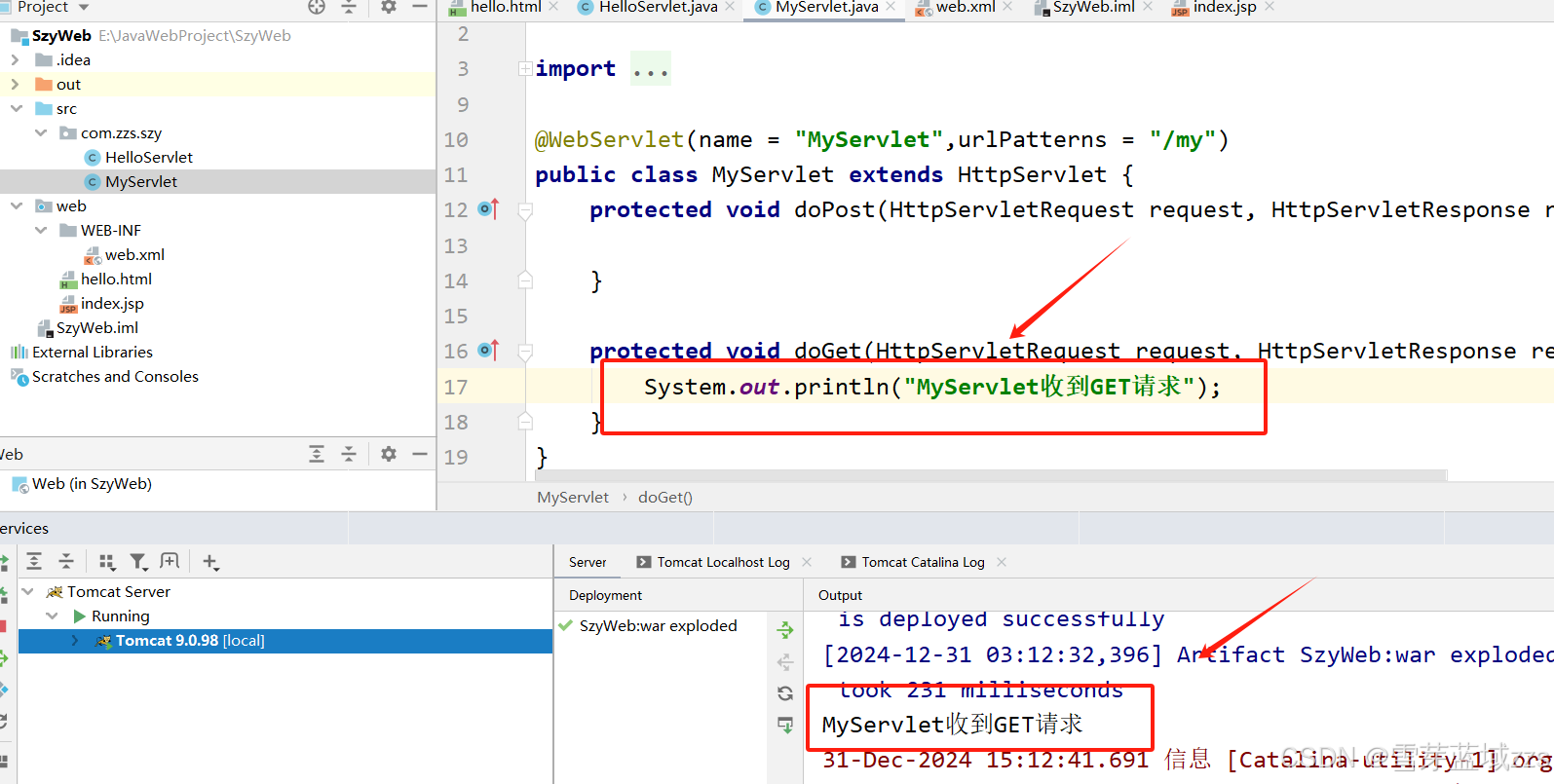Close the web.xml tab

click(1007, 7)
